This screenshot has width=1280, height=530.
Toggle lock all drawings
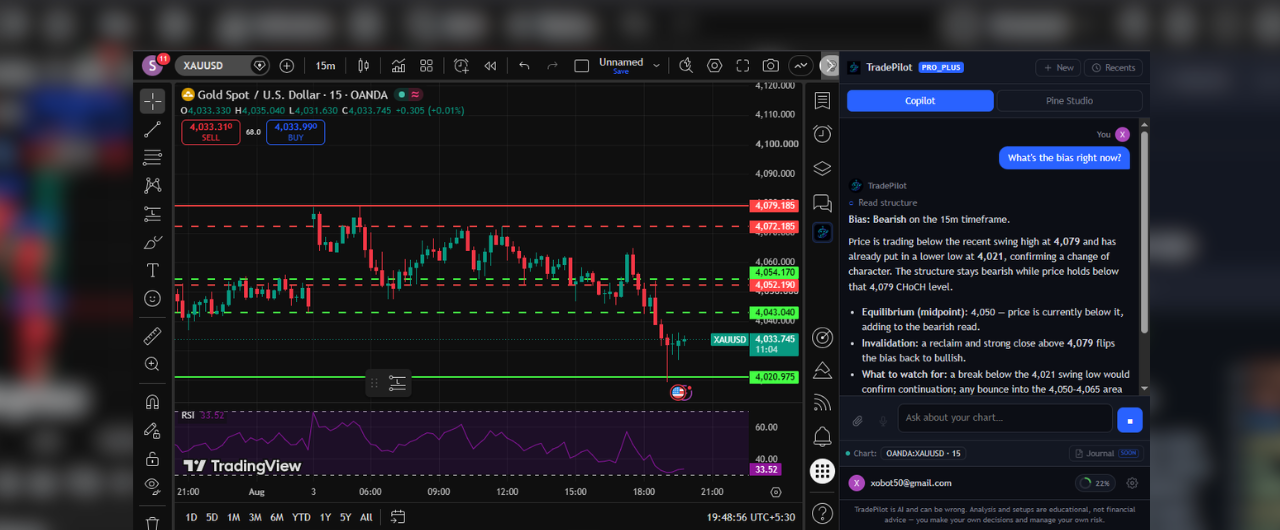coord(152,459)
